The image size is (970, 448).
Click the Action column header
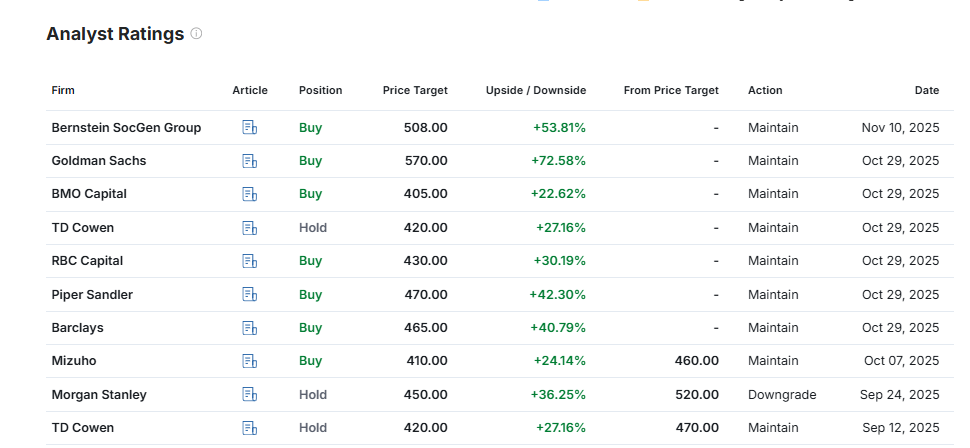click(765, 90)
